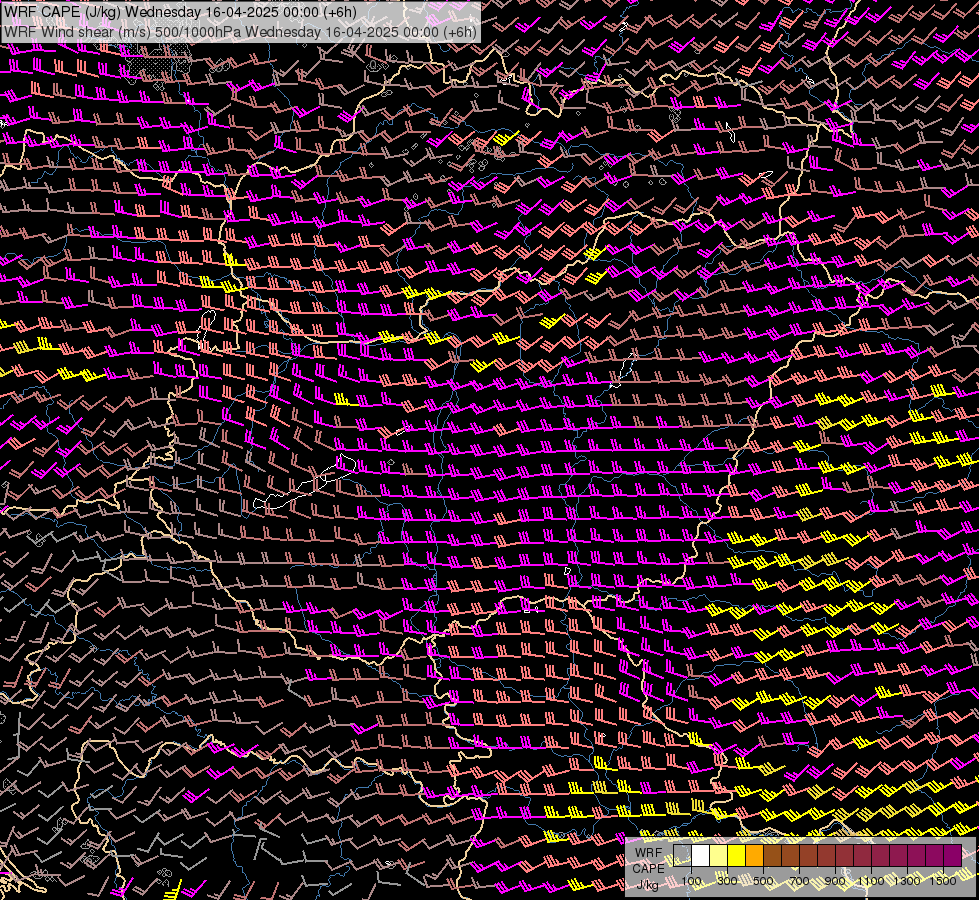Click the 1100 legend scale value
Viewport: 979px width, 900px height.
point(870,881)
